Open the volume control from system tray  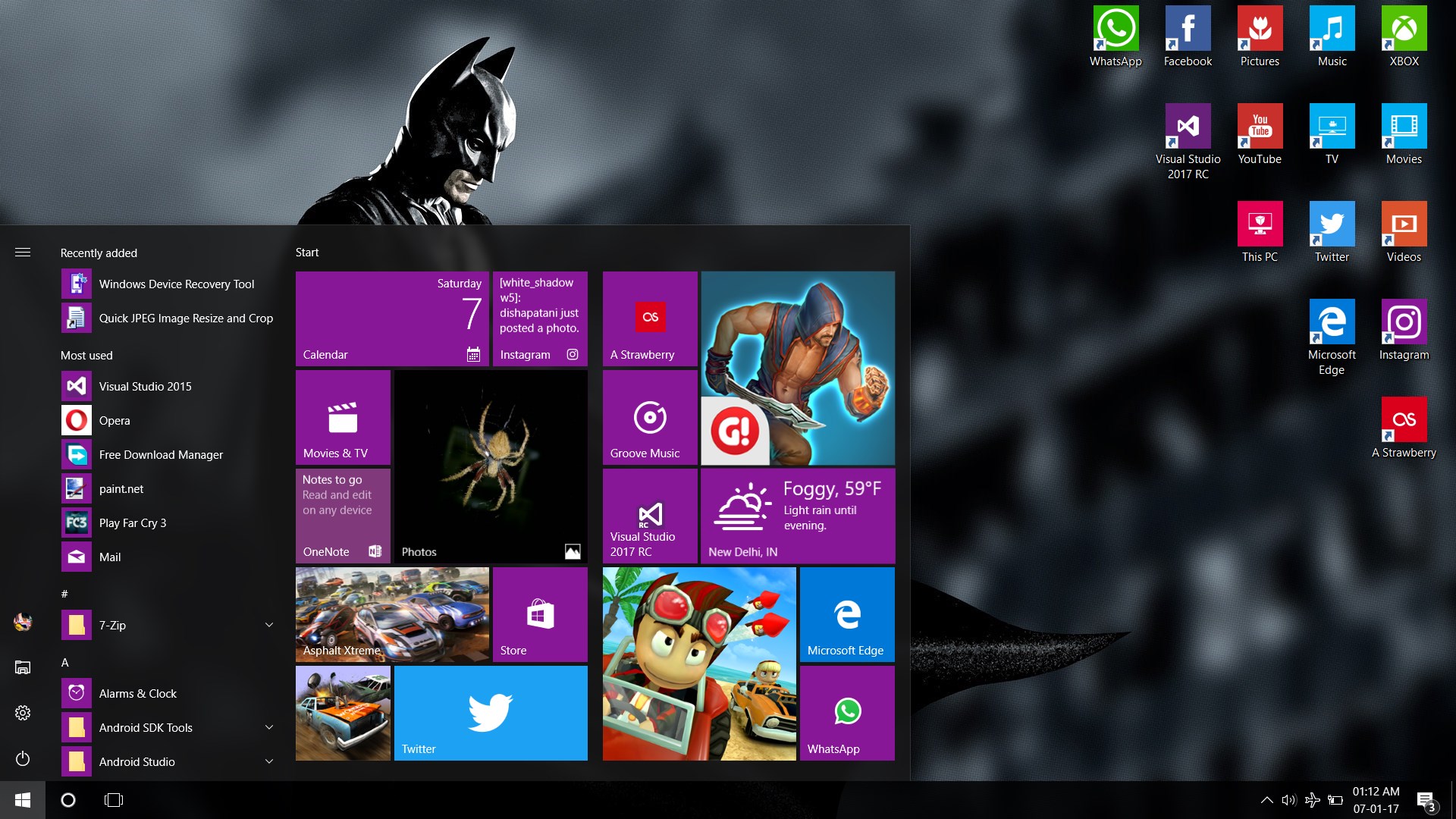point(1289,800)
